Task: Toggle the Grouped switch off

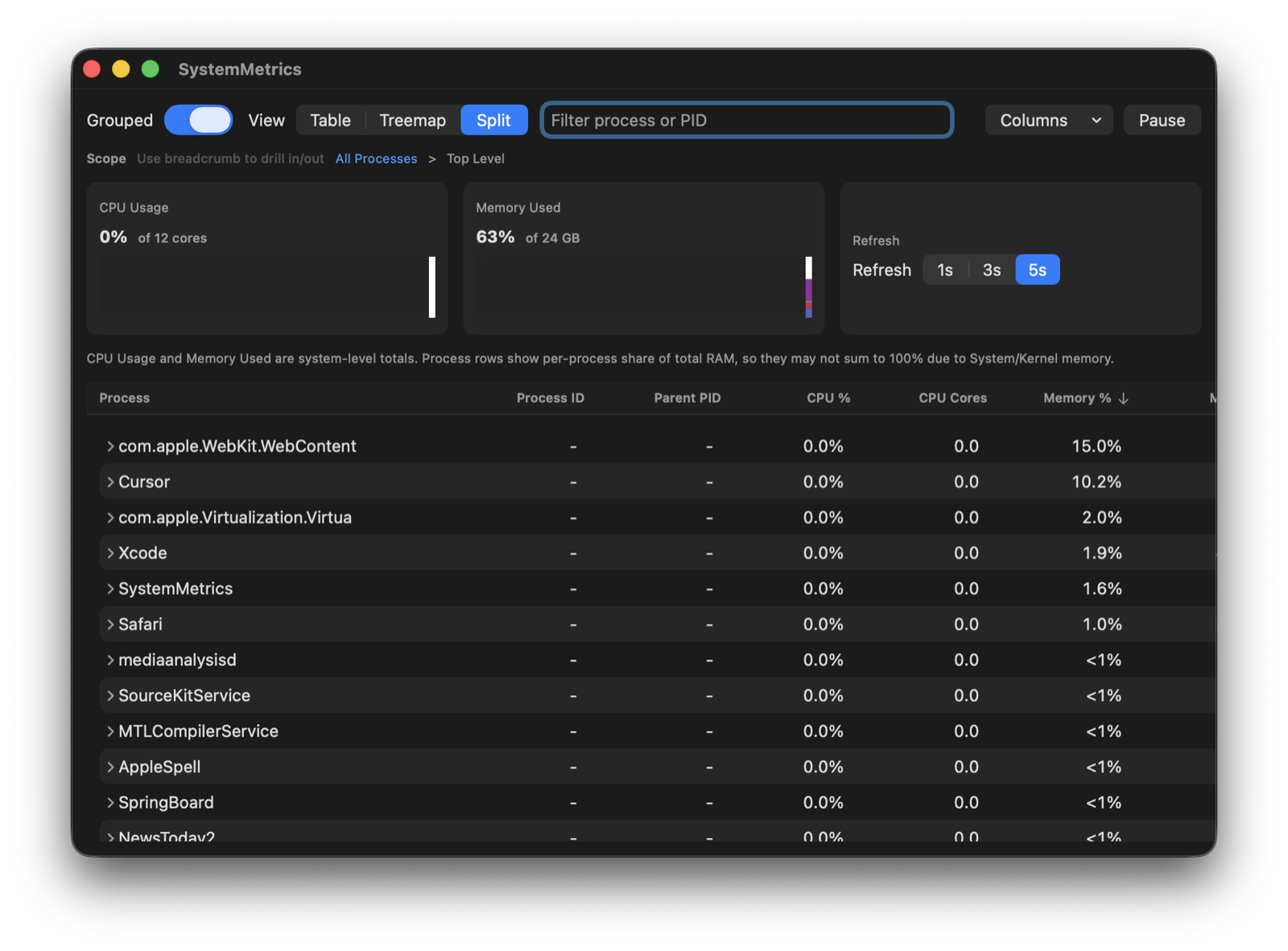Action: 198,119
